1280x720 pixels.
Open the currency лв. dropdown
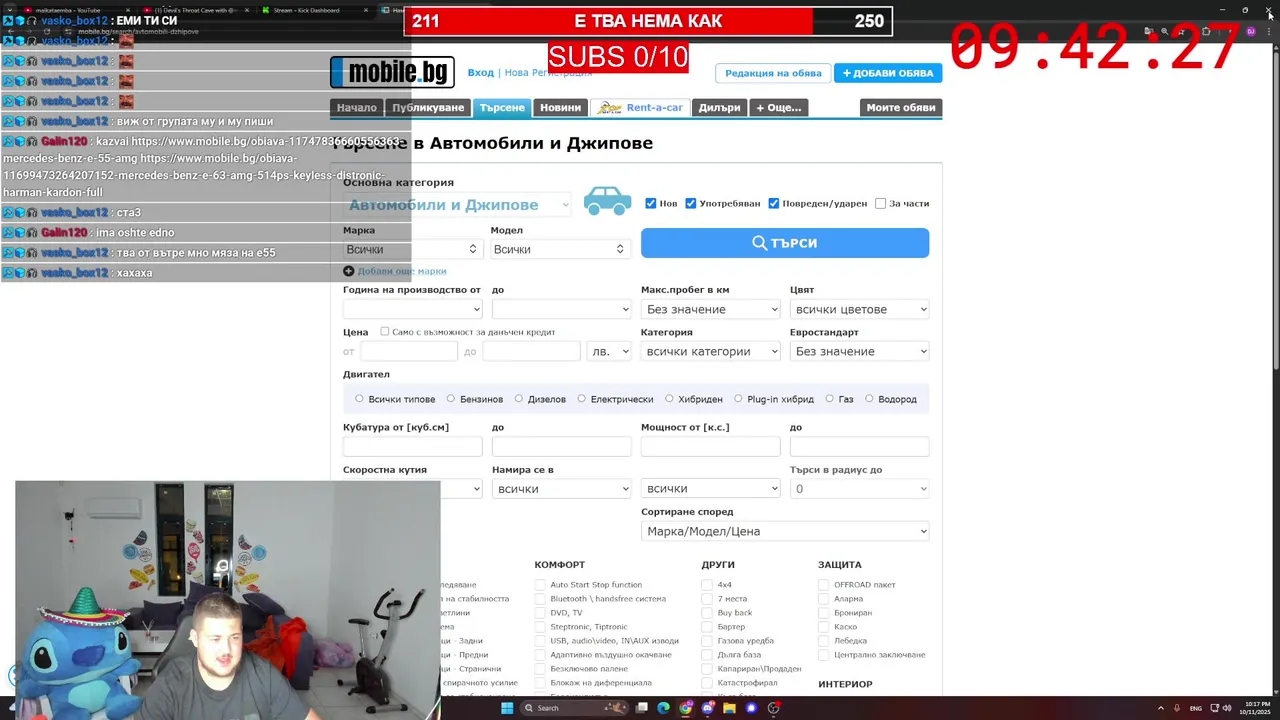(610, 351)
